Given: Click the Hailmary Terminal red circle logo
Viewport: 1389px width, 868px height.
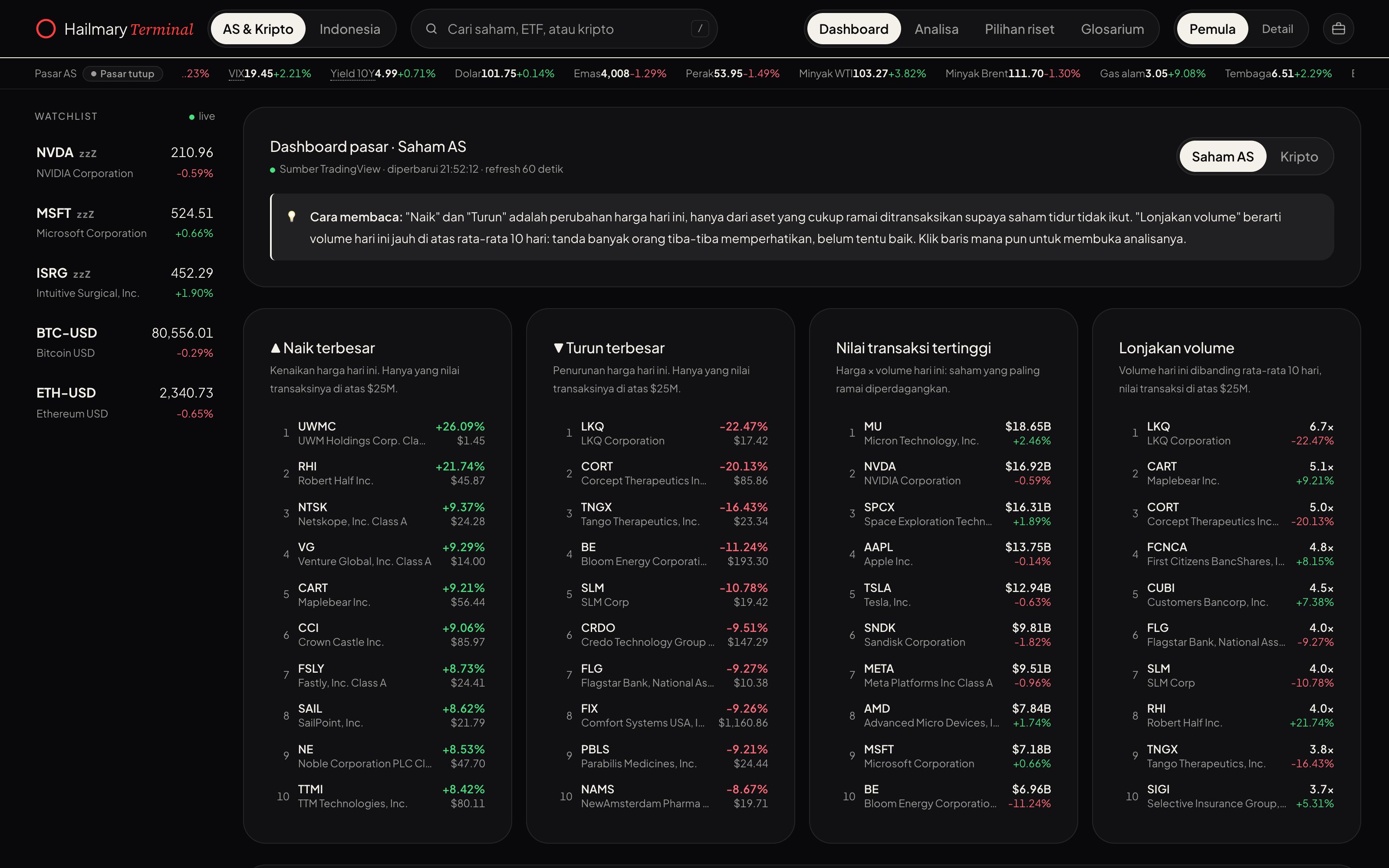Looking at the screenshot, I should click(x=46, y=29).
